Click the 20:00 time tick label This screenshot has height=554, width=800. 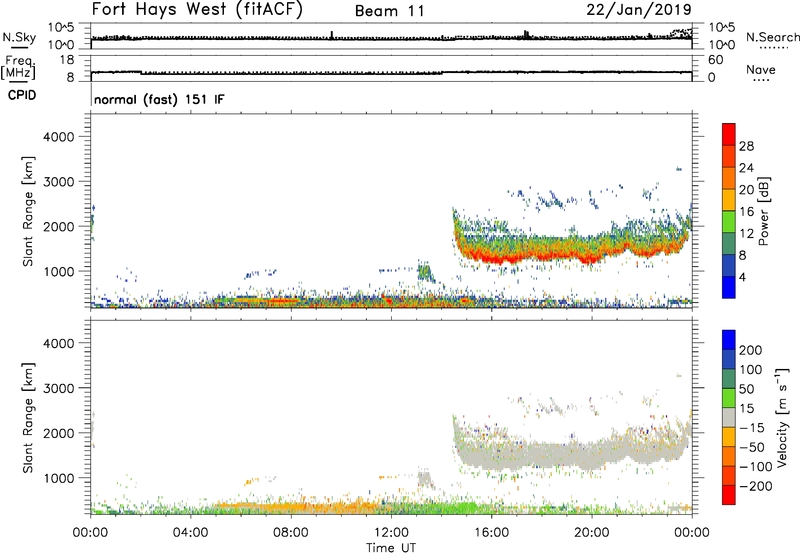click(591, 533)
